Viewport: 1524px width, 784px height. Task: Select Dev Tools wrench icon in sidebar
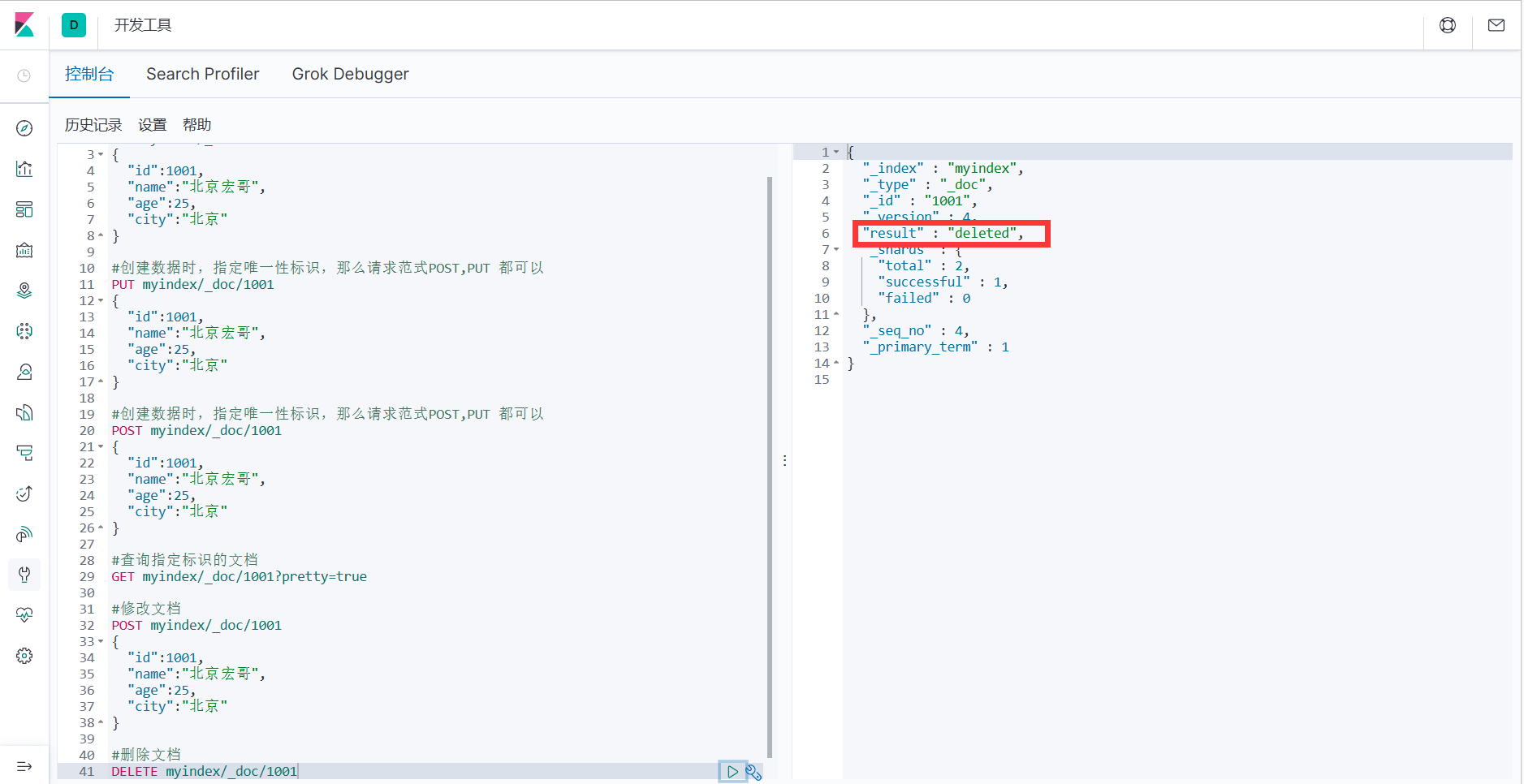coord(24,575)
